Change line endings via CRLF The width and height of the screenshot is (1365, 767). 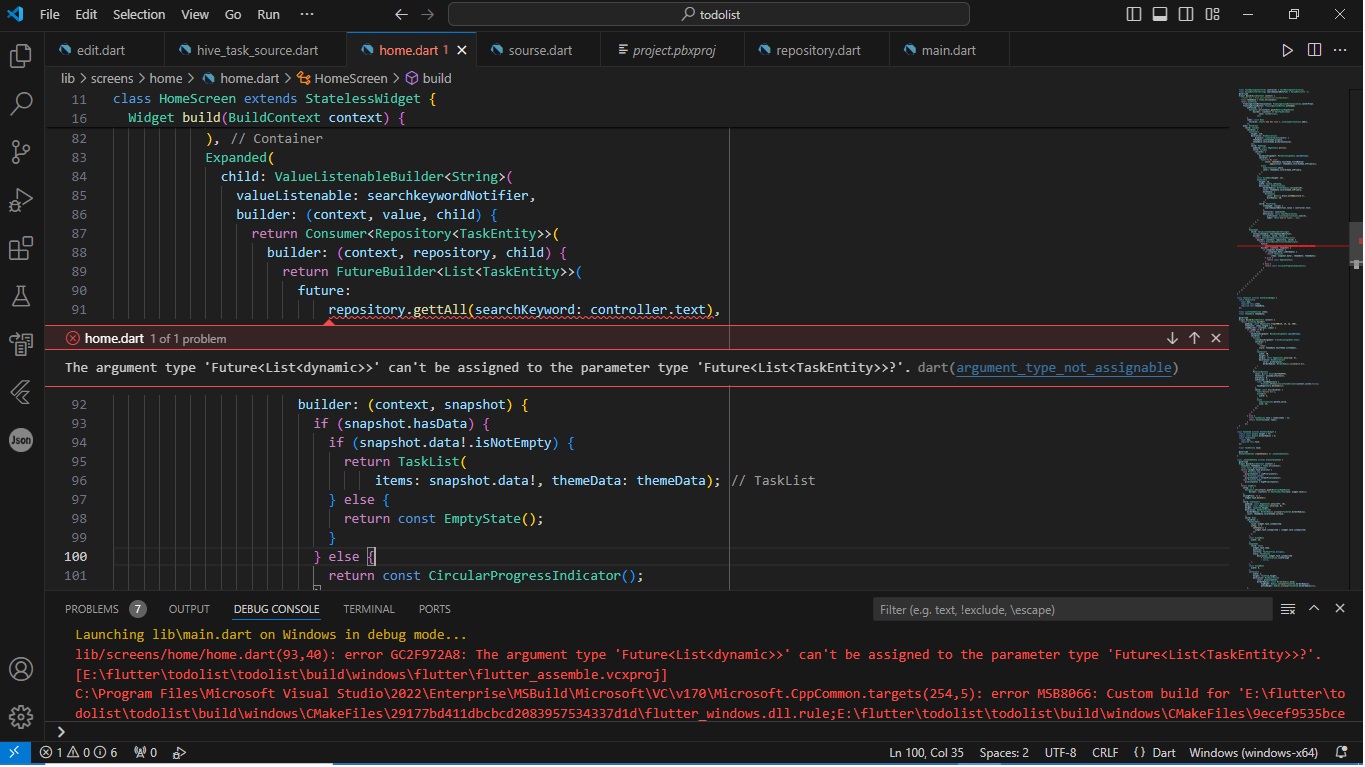[1105, 752]
